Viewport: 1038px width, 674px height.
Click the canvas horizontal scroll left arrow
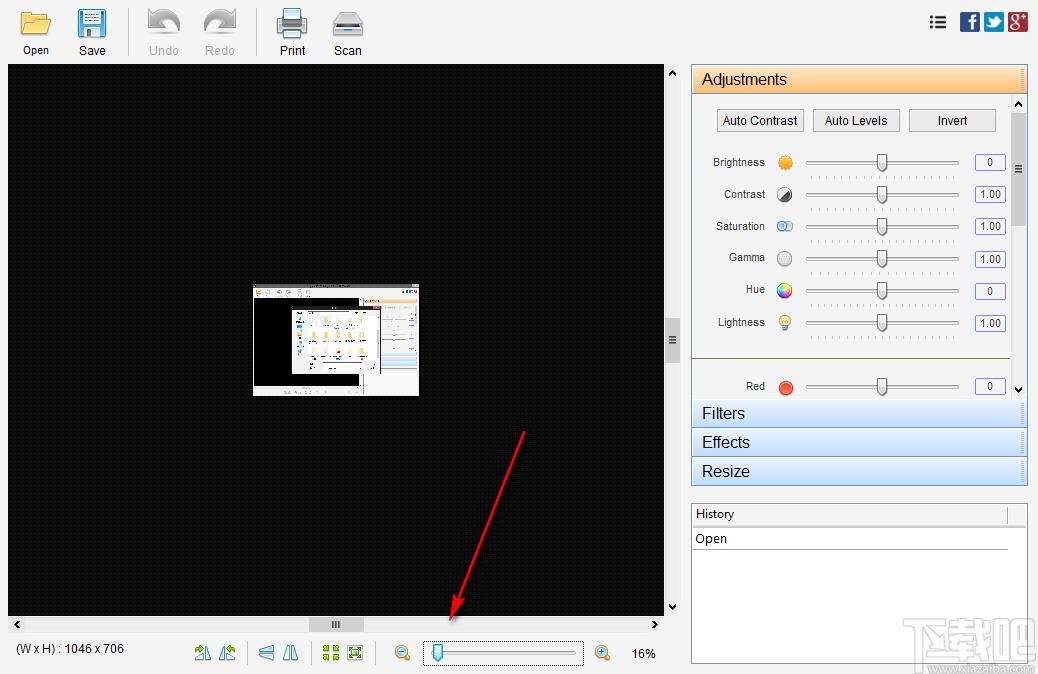(x=17, y=624)
